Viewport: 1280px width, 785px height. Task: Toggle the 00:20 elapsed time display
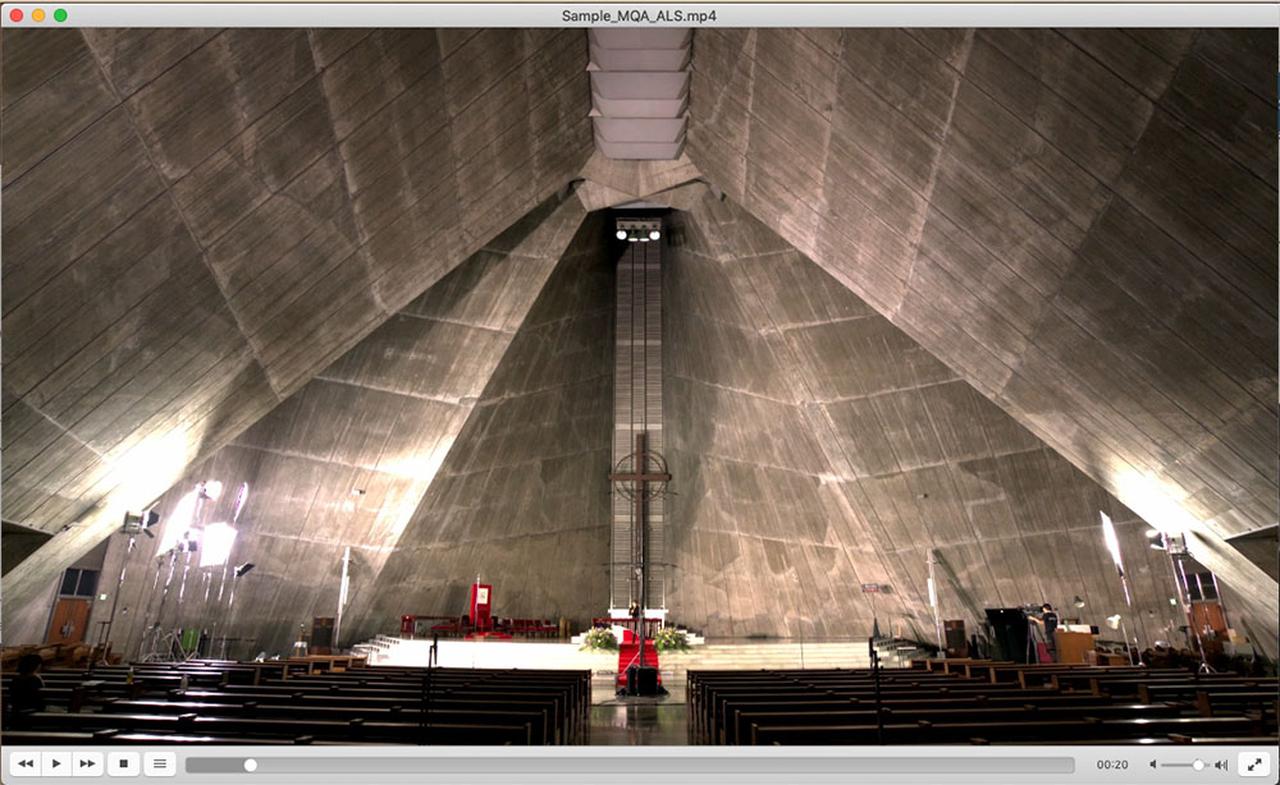click(x=1112, y=765)
